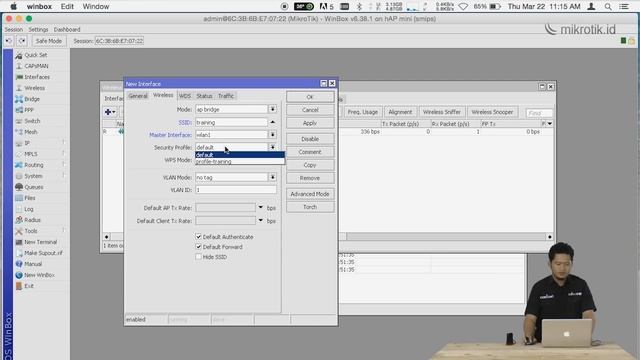640x360 pixels.
Task: Switch to the Status tab
Action: click(x=204, y=96)
